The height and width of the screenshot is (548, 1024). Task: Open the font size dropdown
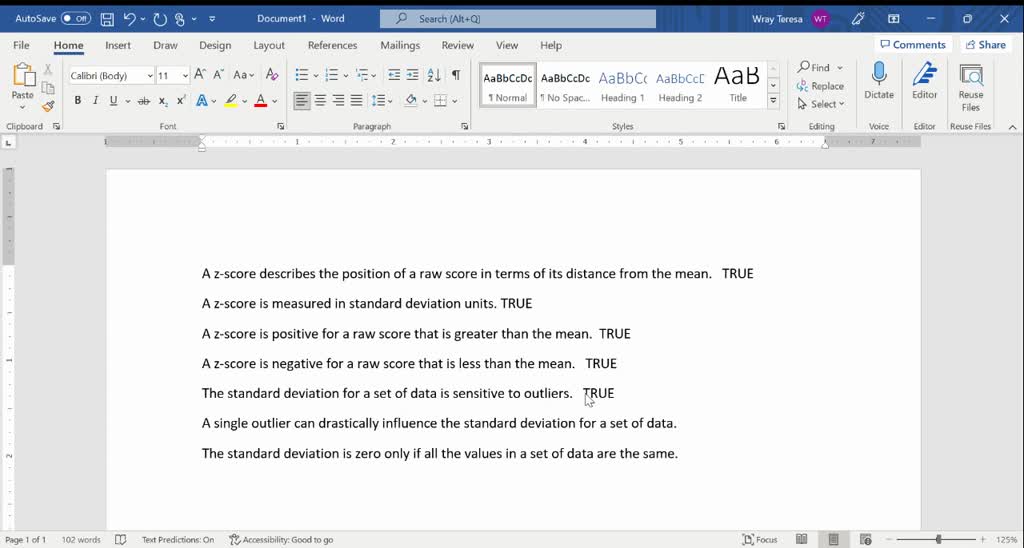185,76
